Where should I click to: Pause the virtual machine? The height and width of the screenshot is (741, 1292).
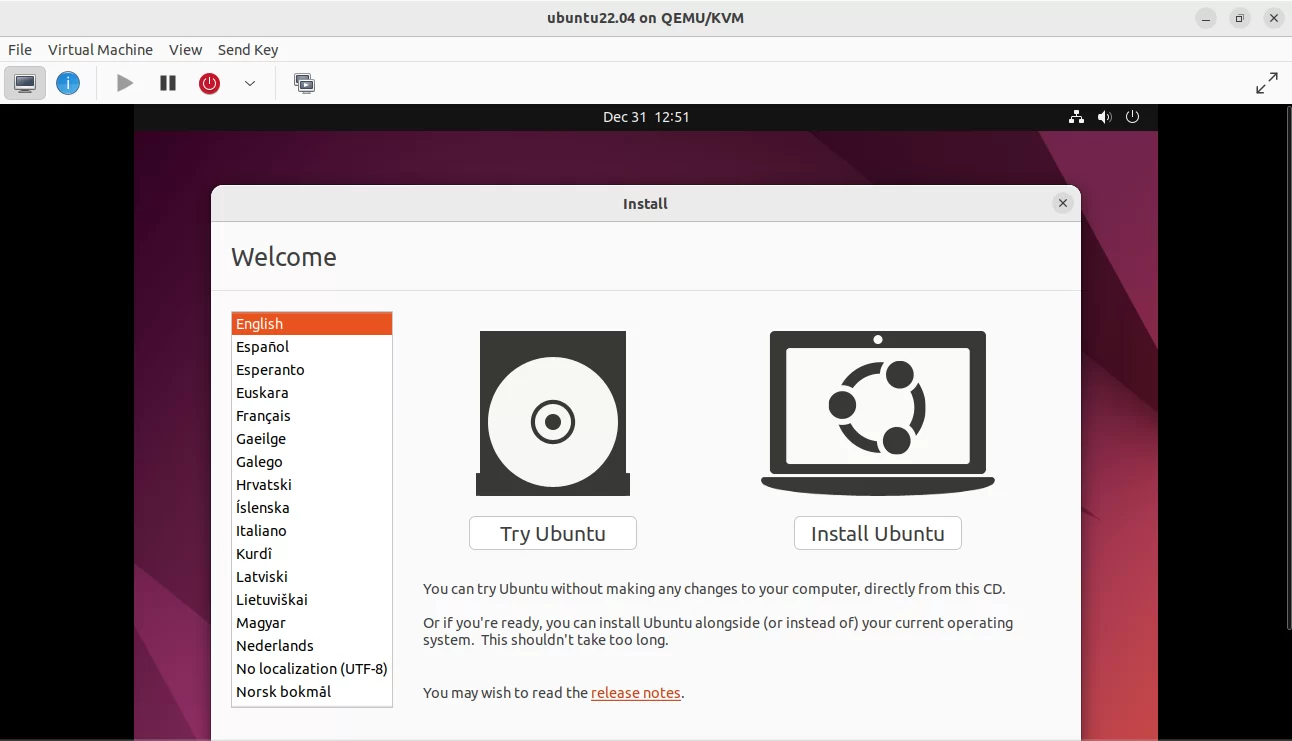point(168,83)
